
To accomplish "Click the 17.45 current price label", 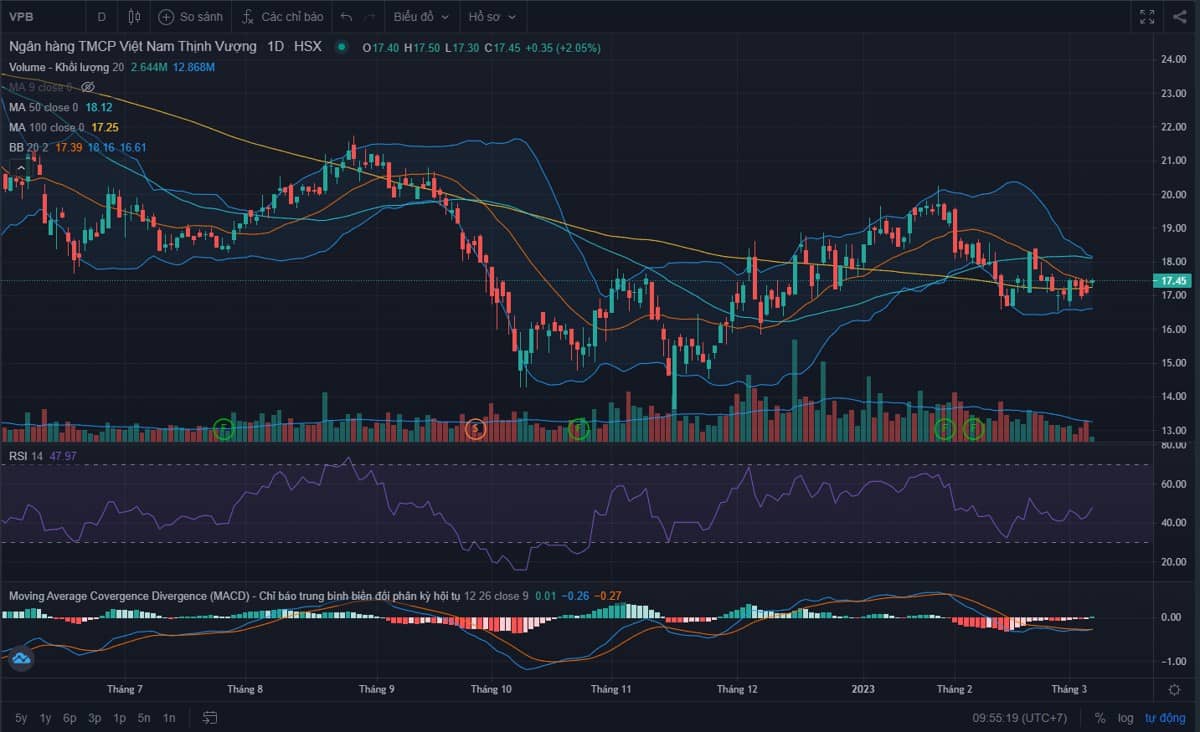I will pyautogui.click(x=1173, y=281).
